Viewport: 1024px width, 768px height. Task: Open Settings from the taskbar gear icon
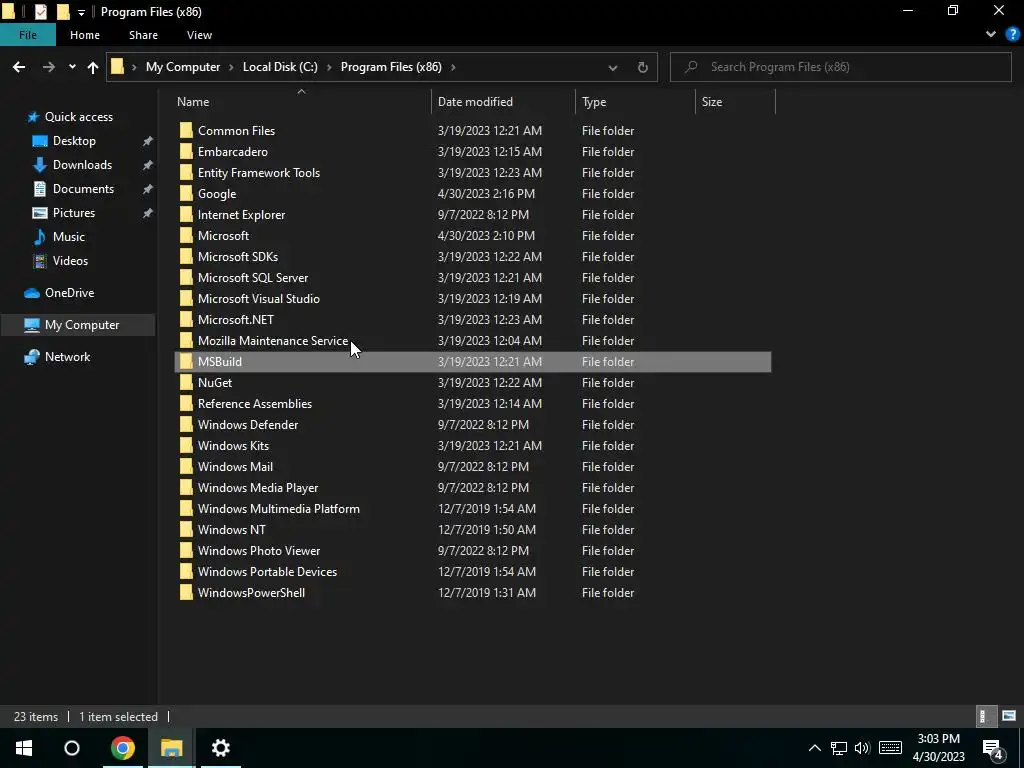pos(221,748)
